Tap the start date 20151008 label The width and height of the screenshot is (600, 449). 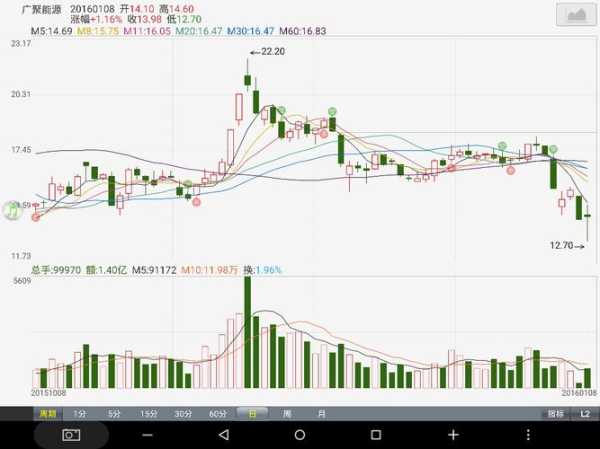[49, 393]
